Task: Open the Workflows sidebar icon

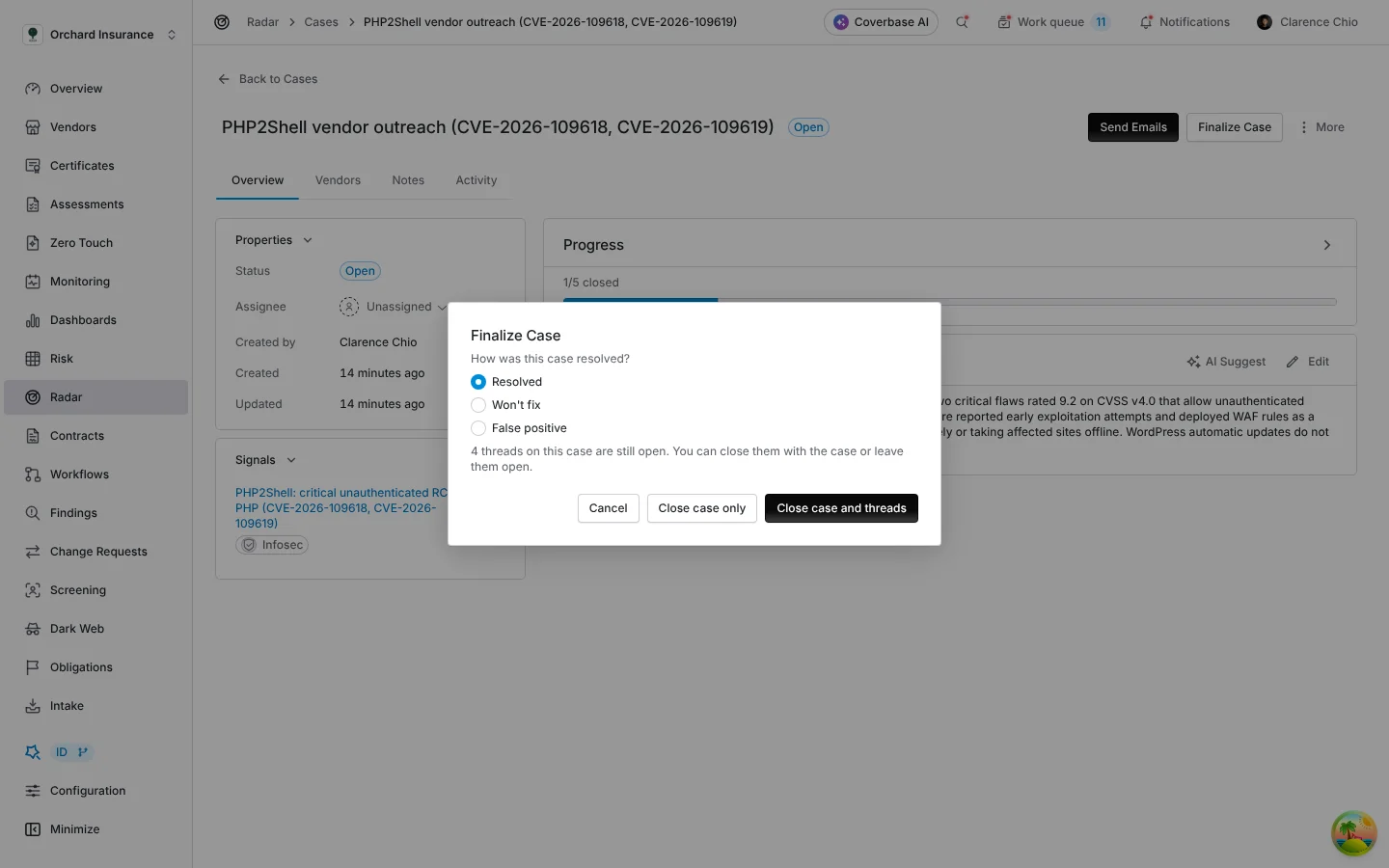Action: tap(33, 475)
